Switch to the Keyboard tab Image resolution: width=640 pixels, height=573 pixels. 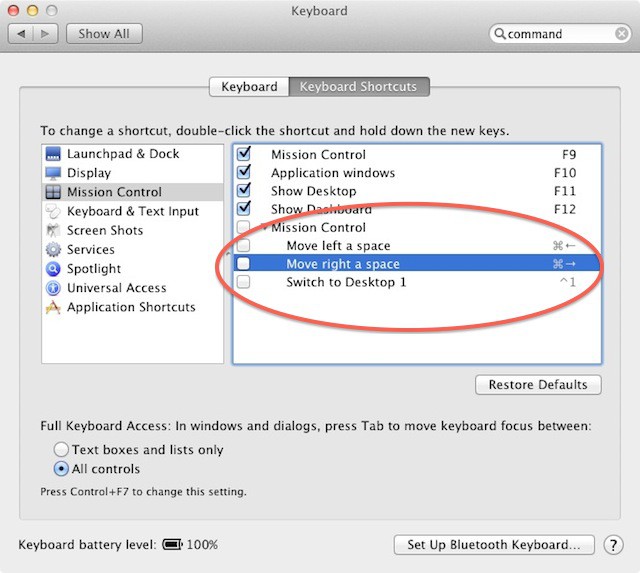pos(249,87)
